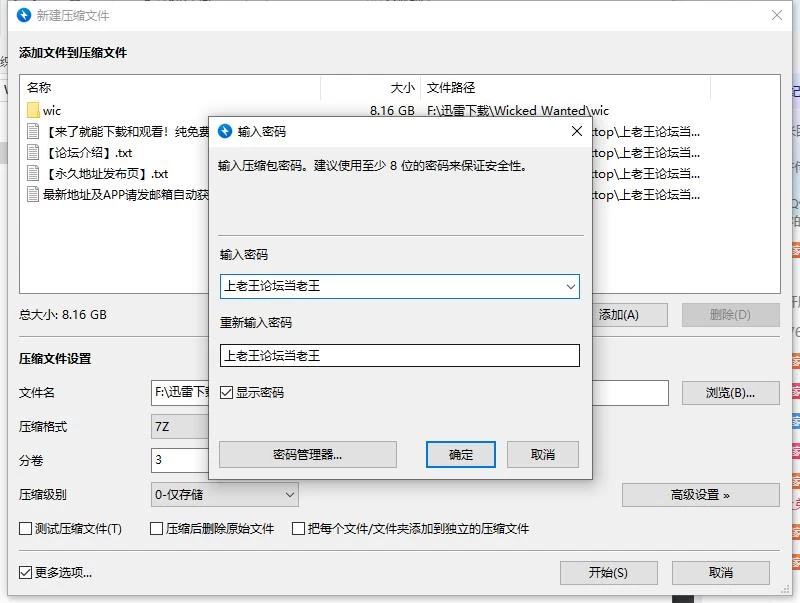This screenshot has height=603, width=800.
Task: Click the 重新输入密码 text field
Action: [399, 356]
